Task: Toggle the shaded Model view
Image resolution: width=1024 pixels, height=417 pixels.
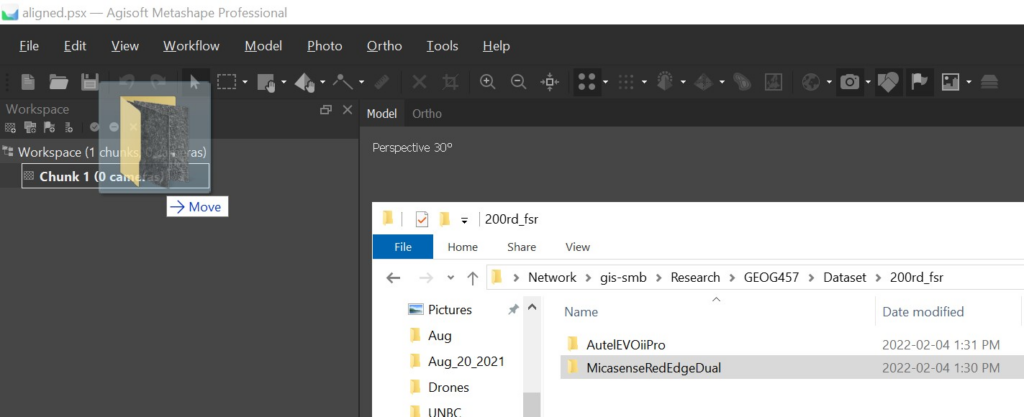Action: 665,82
